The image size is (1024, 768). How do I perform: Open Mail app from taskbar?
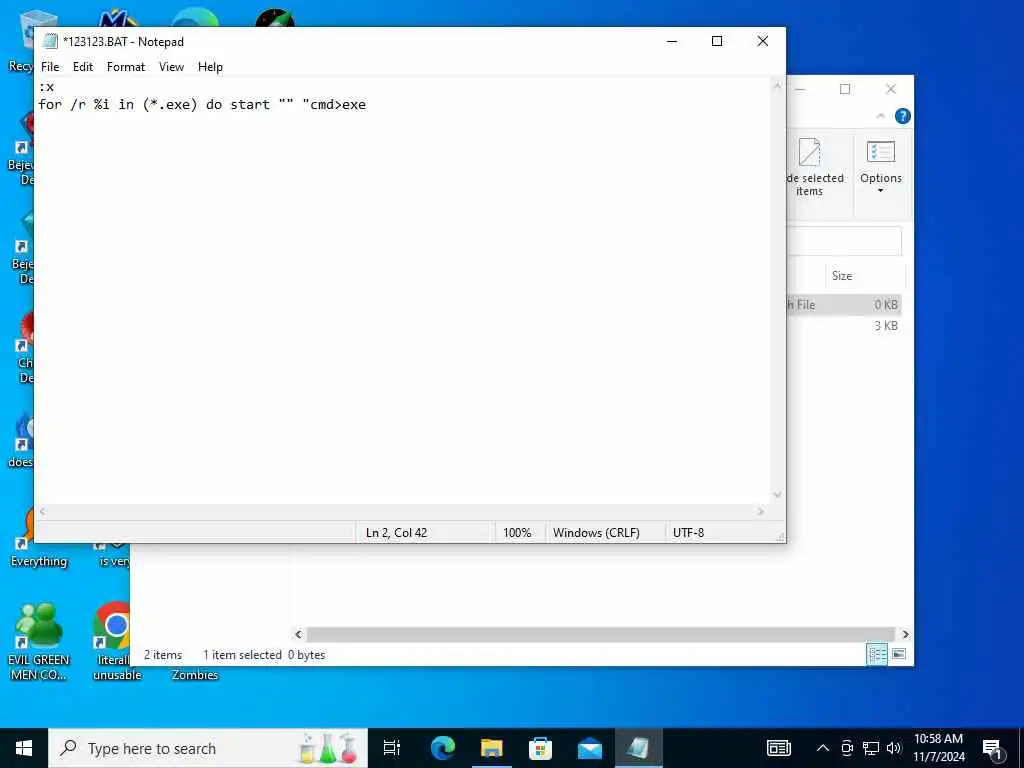(590, 748)
